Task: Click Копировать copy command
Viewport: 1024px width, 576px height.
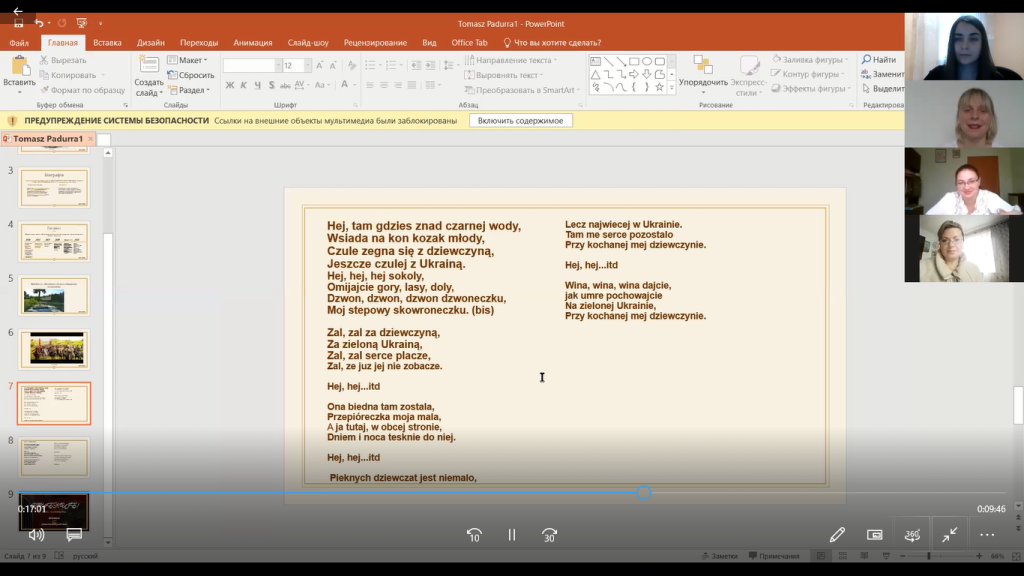Action: click(x=72, y=75)
